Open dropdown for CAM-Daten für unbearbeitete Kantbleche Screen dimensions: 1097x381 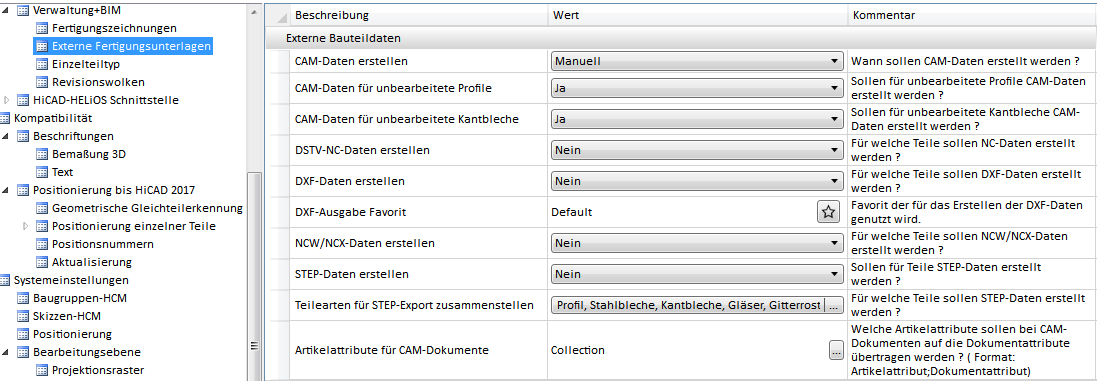(697, 120)
